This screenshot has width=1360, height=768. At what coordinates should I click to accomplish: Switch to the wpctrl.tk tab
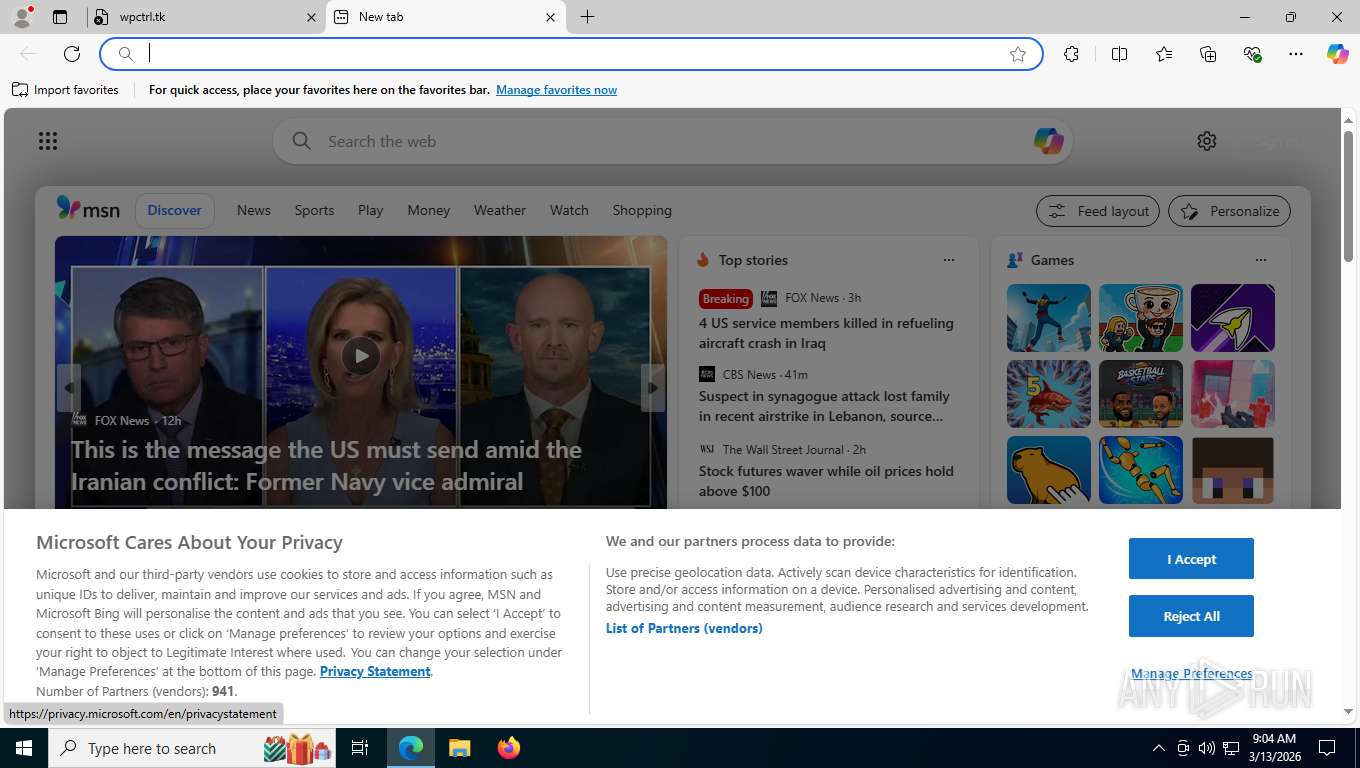pyautogui.click(x=205, y=17)
